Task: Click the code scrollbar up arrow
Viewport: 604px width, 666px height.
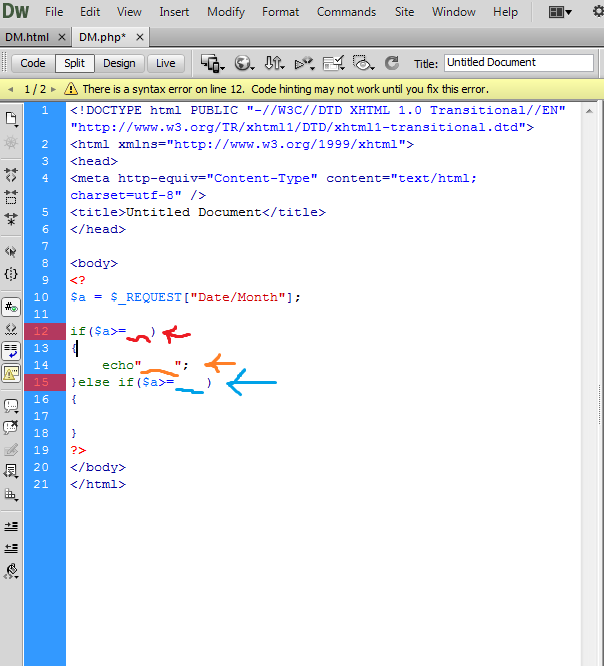Action: click(589, 111)
